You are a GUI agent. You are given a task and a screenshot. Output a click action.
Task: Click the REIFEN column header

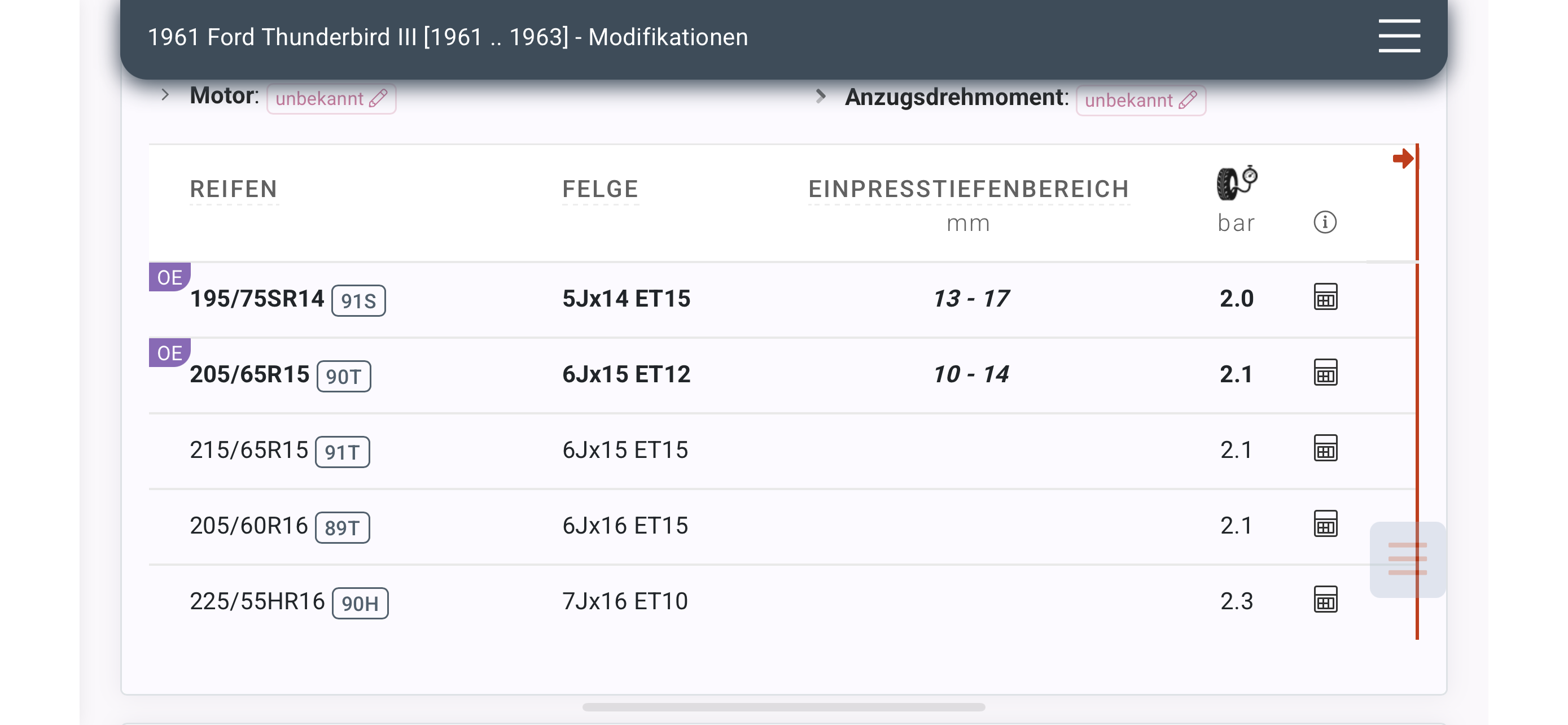pyautogui.click(x=234, y=189)
